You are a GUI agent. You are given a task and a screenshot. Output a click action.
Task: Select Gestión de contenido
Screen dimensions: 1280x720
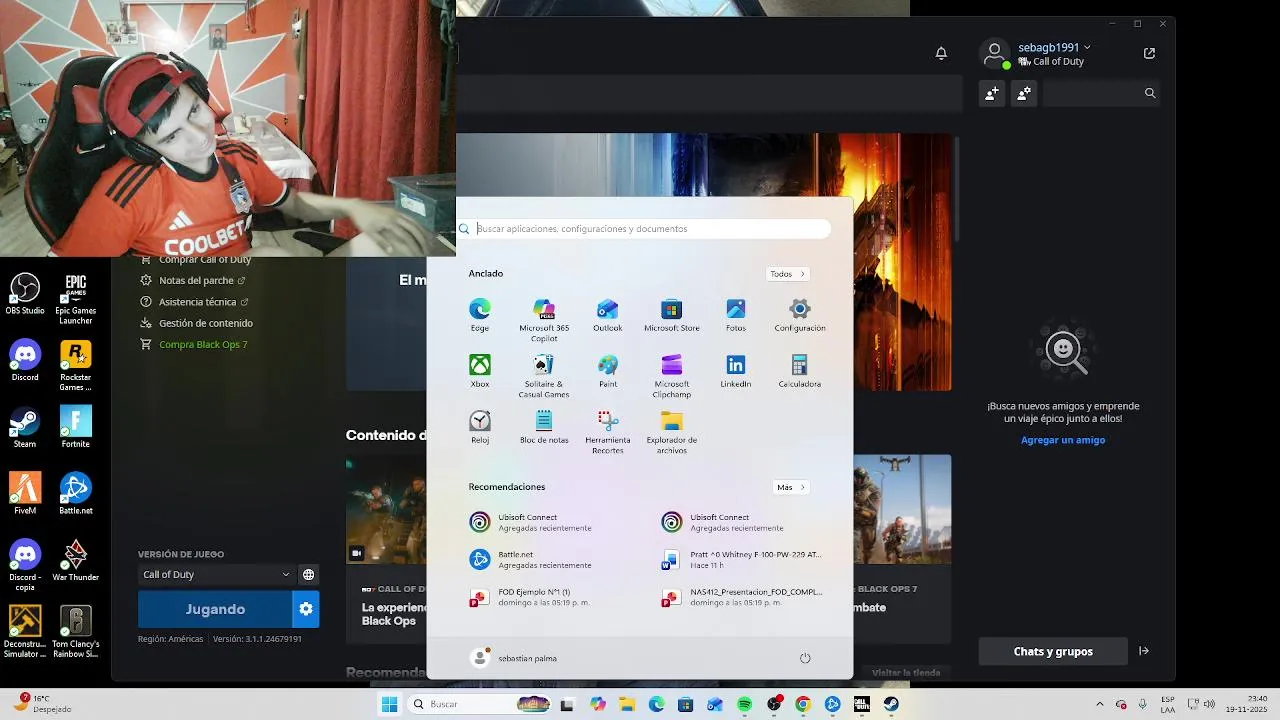tap(197, 323)
